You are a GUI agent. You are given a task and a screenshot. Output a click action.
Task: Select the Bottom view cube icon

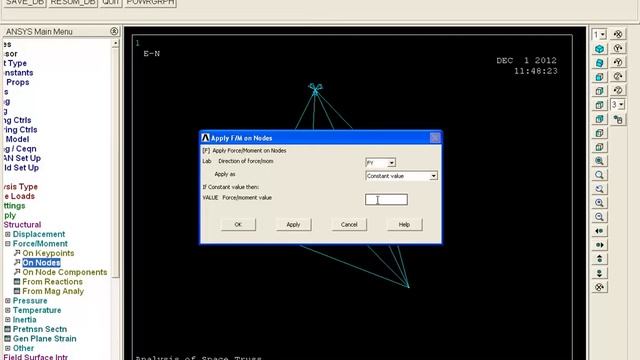coord(599,147)
